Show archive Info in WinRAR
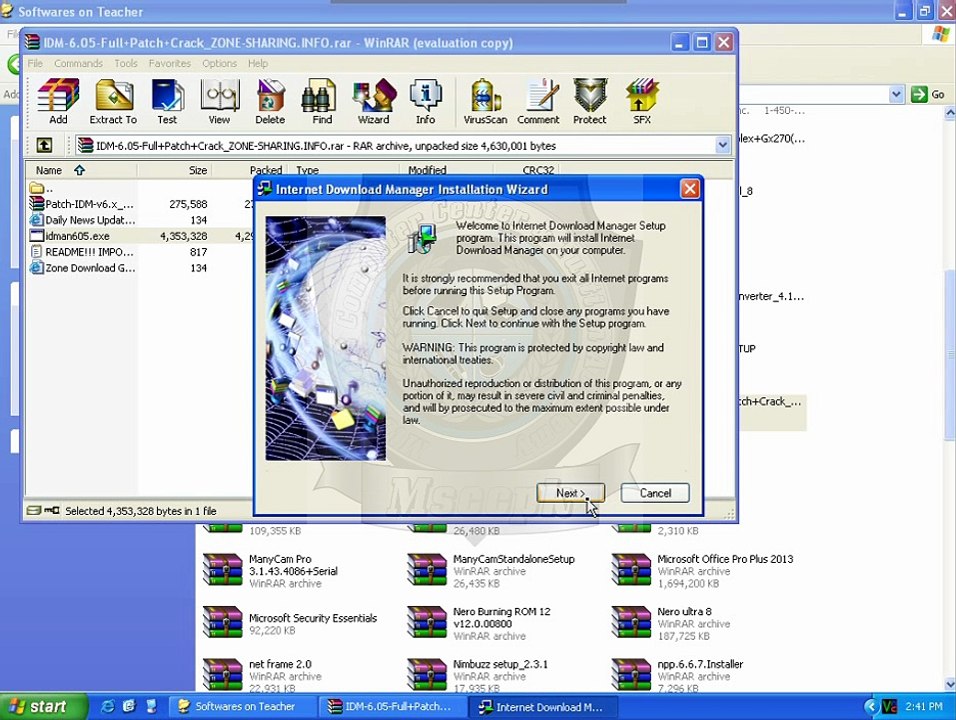 pyautogui.click(x=426, y=102)
